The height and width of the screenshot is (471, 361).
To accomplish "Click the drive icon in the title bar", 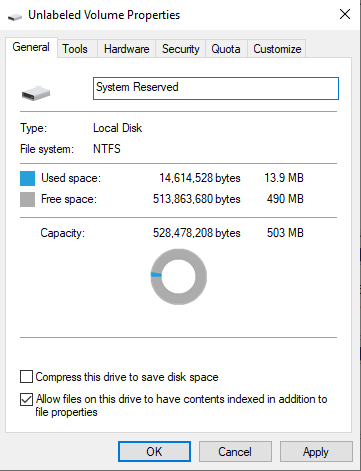I will point(15,16).
